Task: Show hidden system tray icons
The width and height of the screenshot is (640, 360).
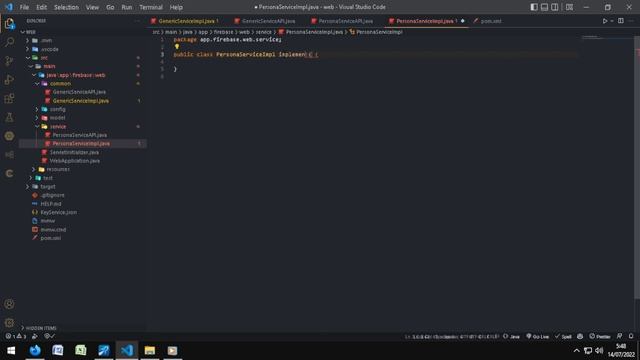Action: 576,351
